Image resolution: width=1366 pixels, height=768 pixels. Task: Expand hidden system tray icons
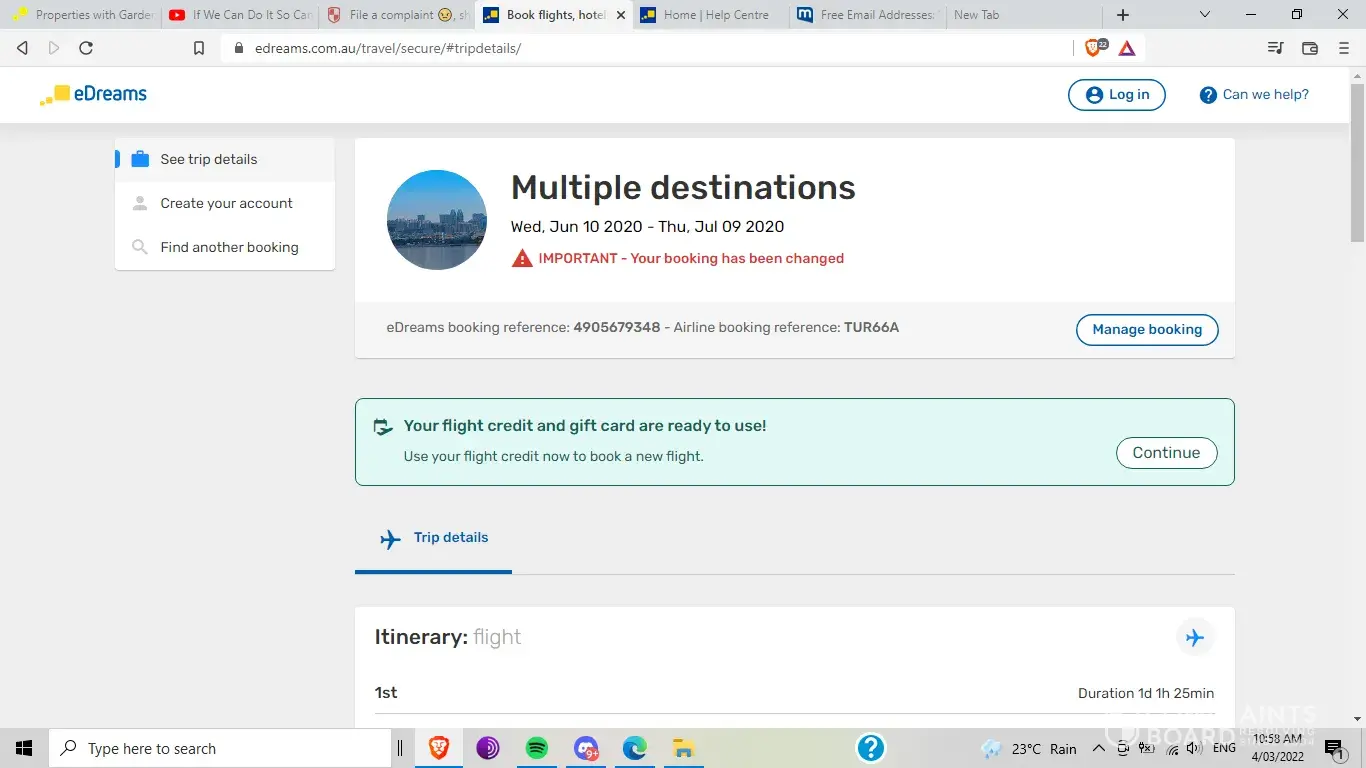click(1098, 748)
